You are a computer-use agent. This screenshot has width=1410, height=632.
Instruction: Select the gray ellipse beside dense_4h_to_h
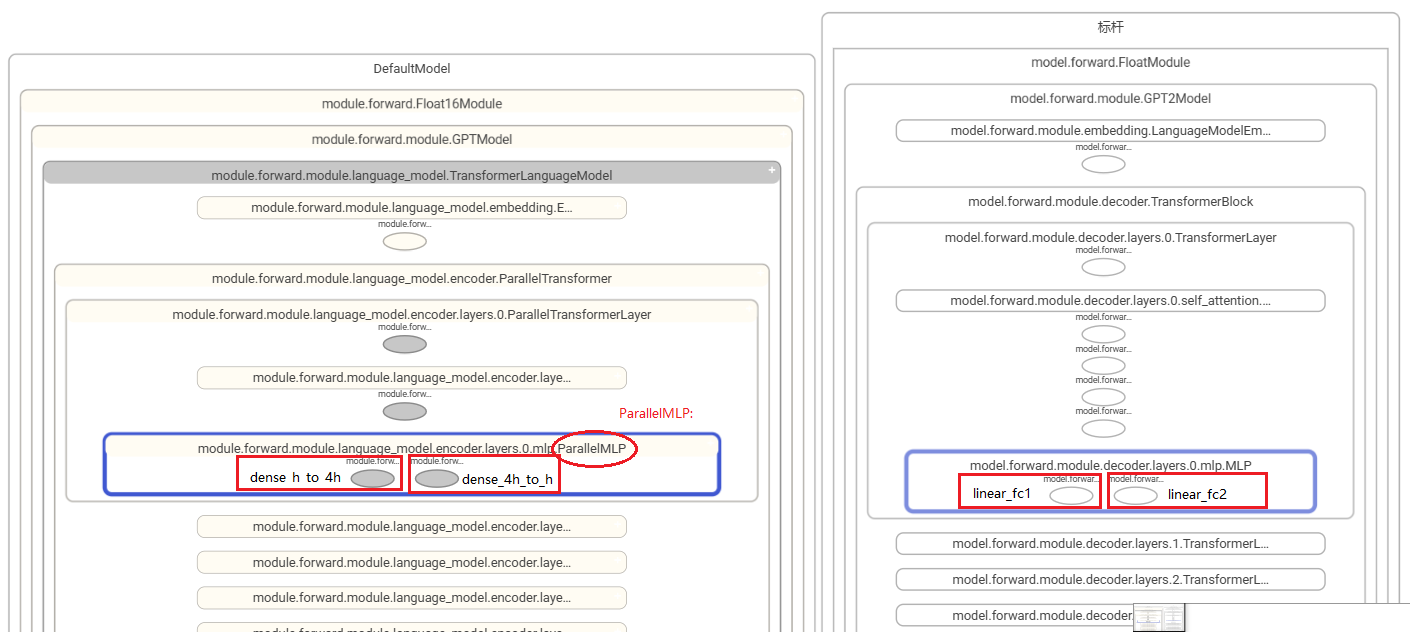(x=437, y=478)
